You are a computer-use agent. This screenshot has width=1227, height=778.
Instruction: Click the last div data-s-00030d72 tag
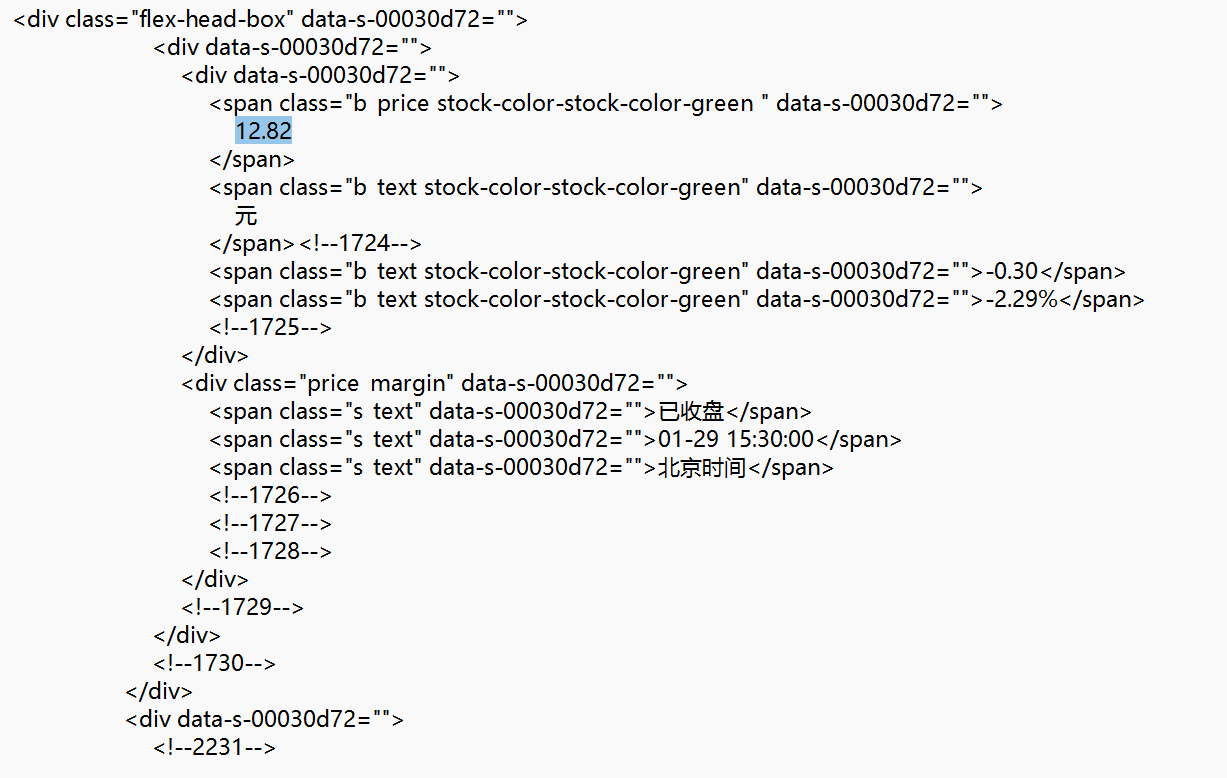click(265, 719)
